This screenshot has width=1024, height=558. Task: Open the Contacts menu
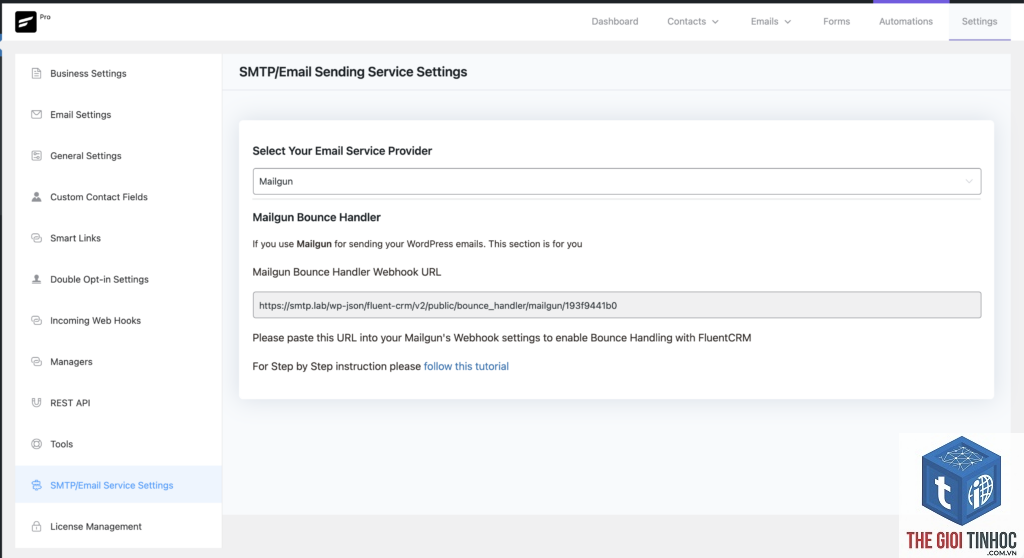(693, 22)
